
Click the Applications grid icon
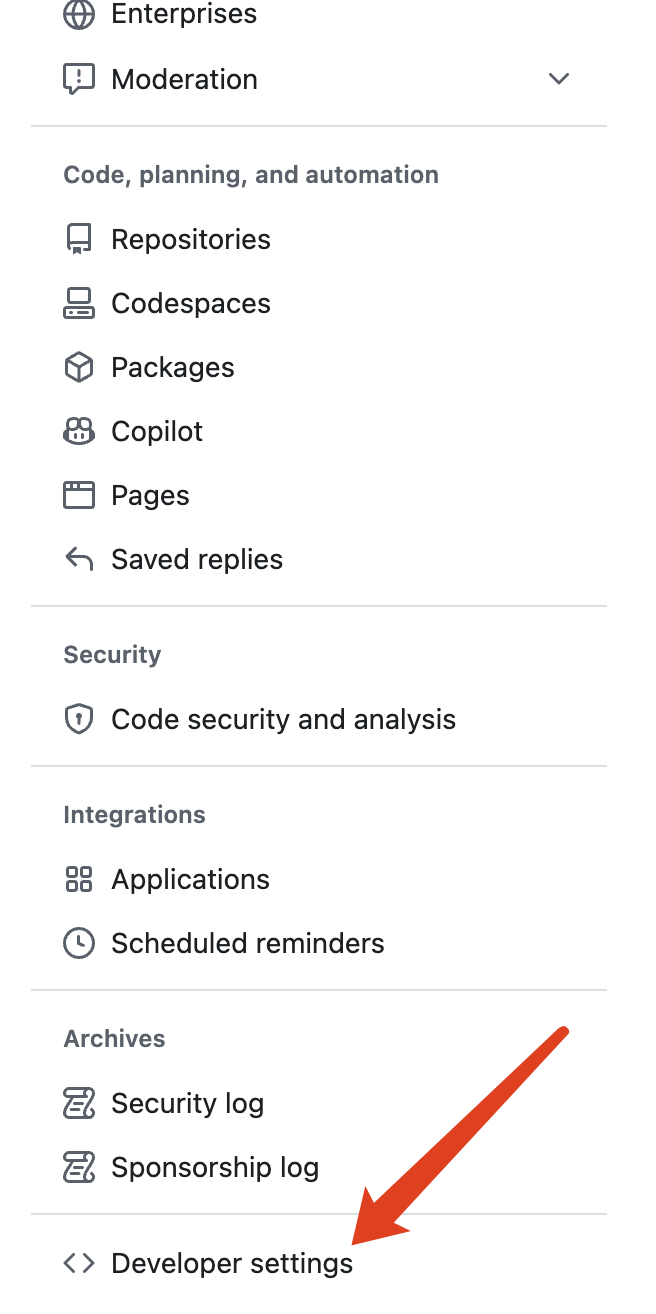click(79, 879)
